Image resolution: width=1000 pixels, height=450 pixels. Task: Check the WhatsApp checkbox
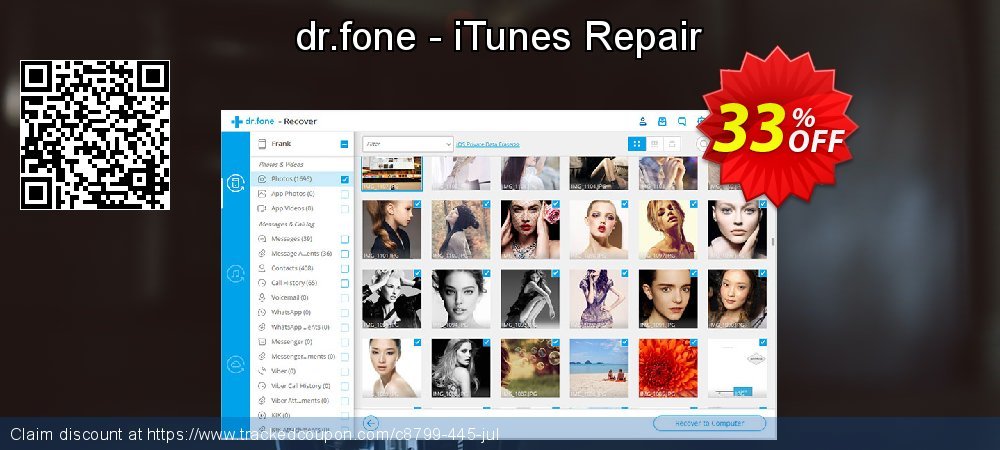coord(344,313)
